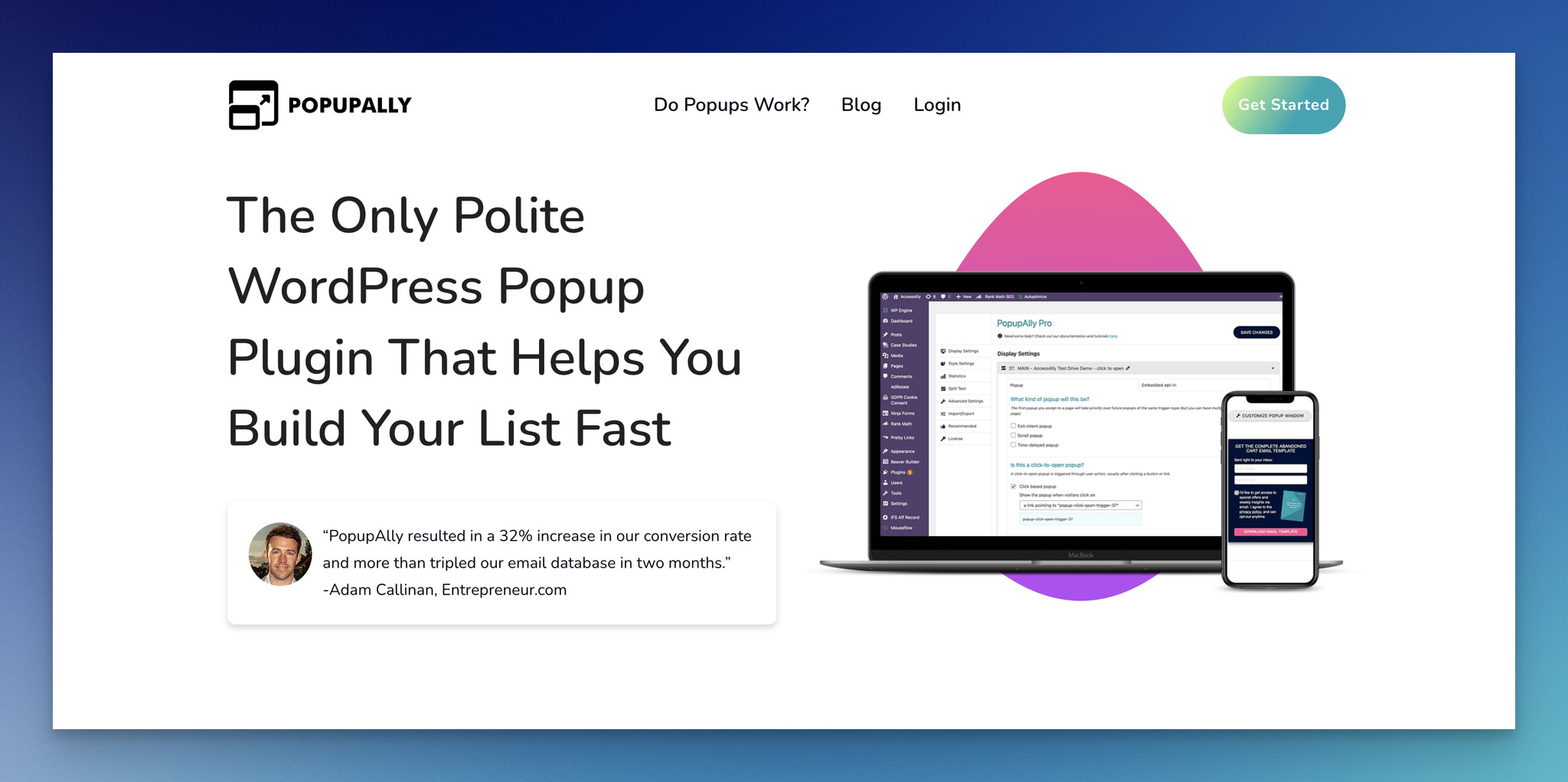Click the Plugins icon showing 3 updates

[x=885, y=473]
